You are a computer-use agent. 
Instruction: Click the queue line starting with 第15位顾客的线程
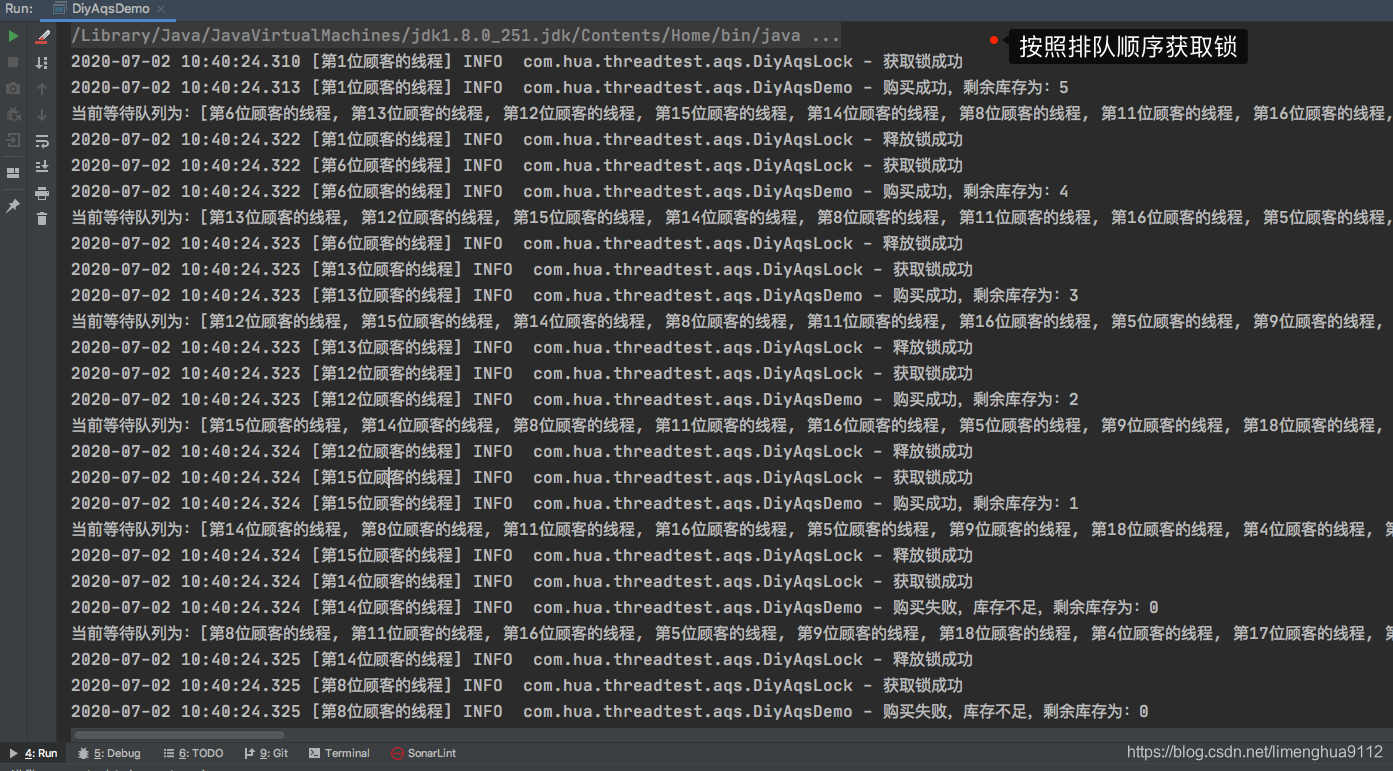pos(730,426)
